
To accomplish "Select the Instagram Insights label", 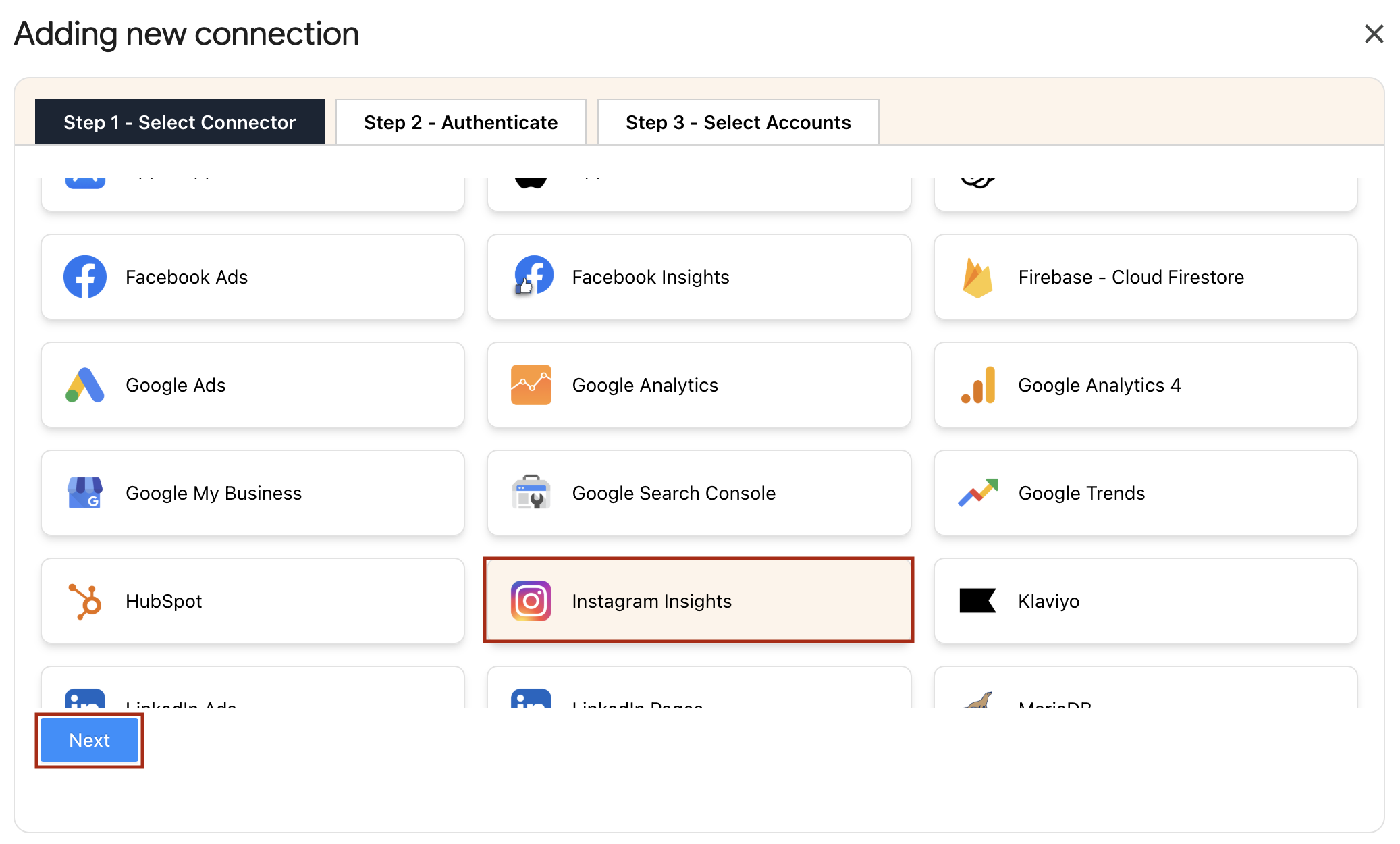I will point(652,601).
